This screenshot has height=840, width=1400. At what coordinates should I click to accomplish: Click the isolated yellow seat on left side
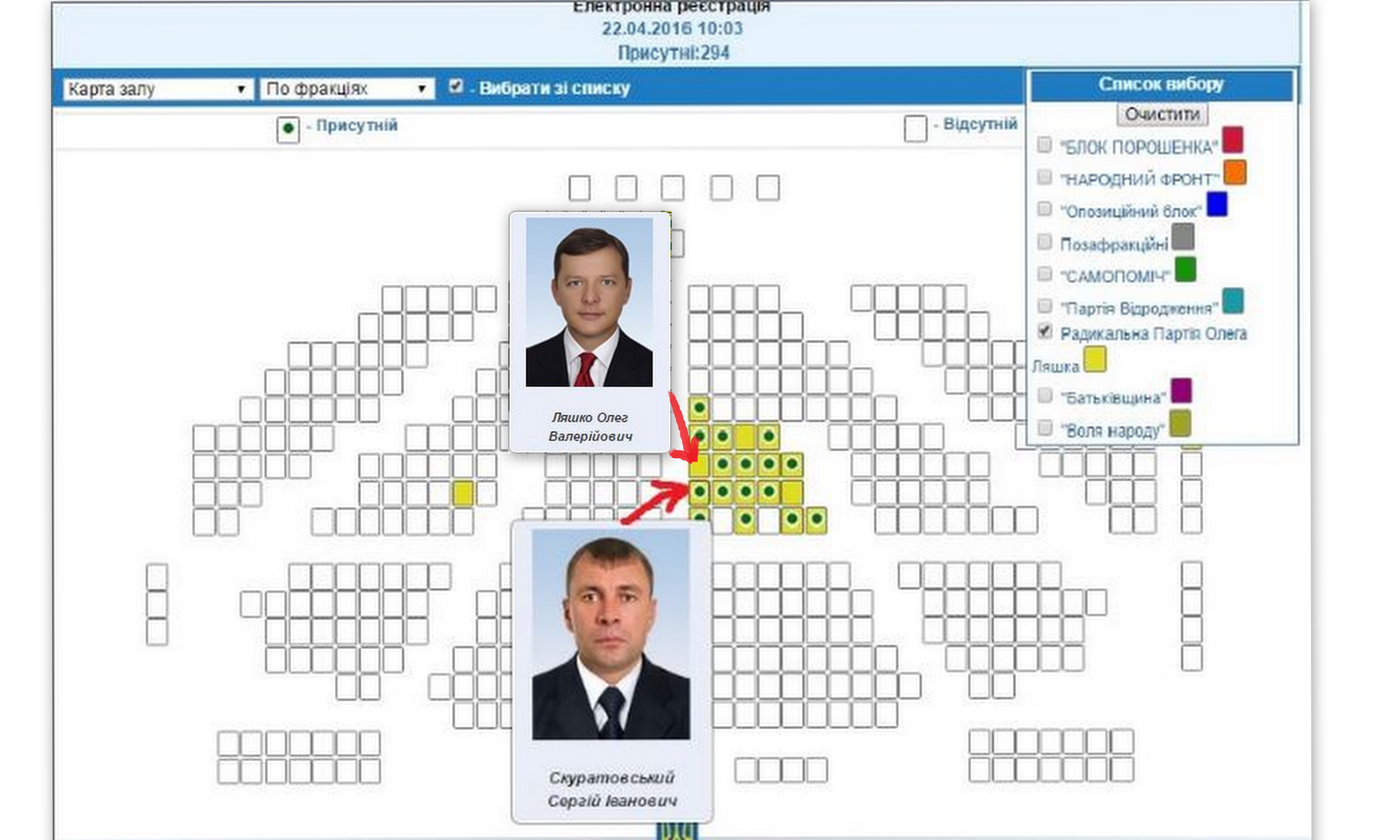click(462, 493)
